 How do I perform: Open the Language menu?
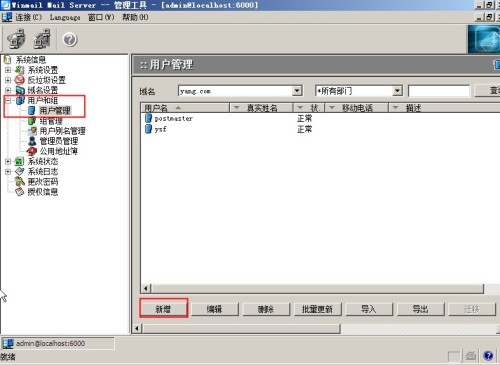pyautogui.click(x=65, y=17)
